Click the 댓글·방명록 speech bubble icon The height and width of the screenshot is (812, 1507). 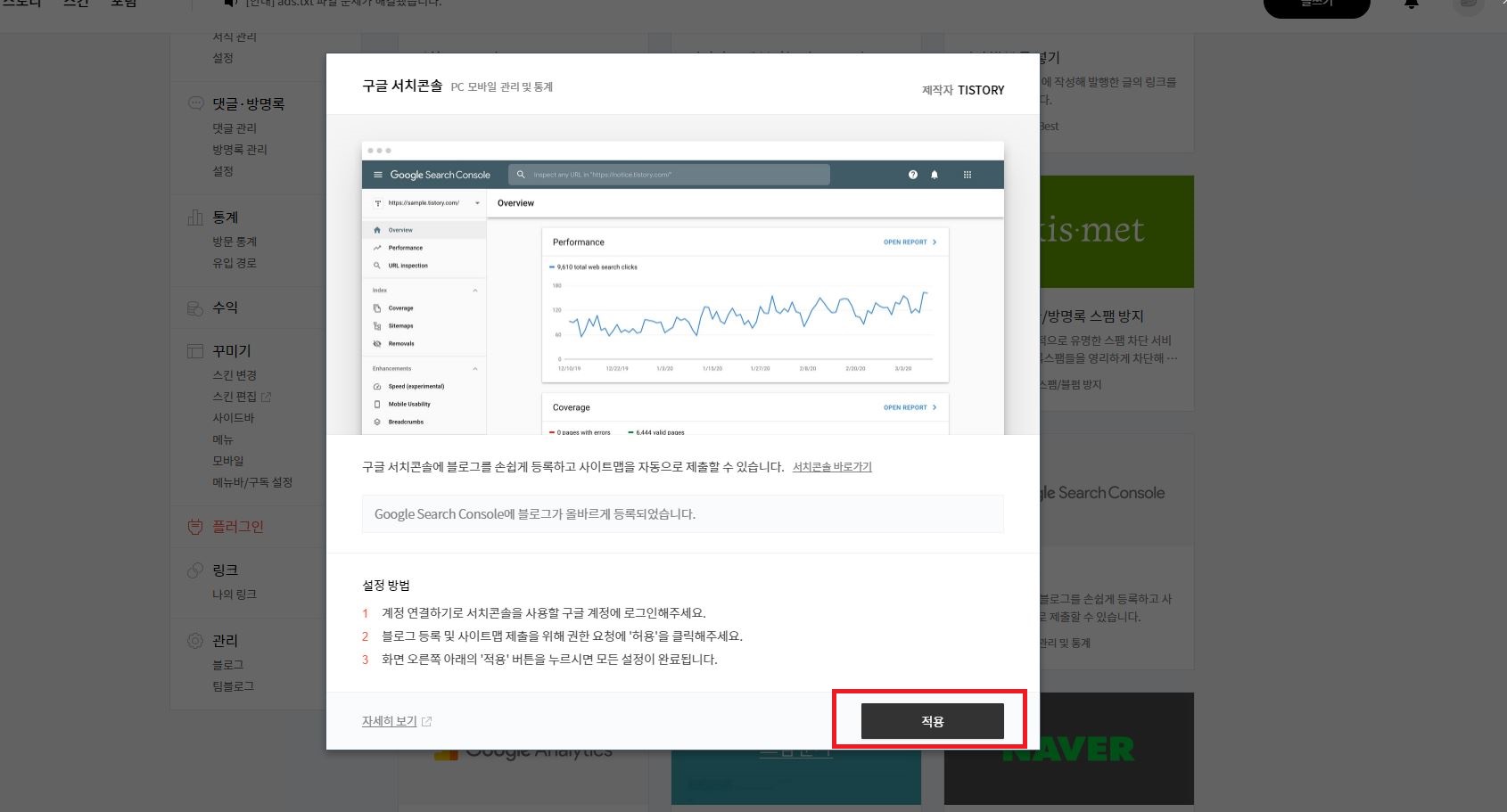(x=195, y=103)
